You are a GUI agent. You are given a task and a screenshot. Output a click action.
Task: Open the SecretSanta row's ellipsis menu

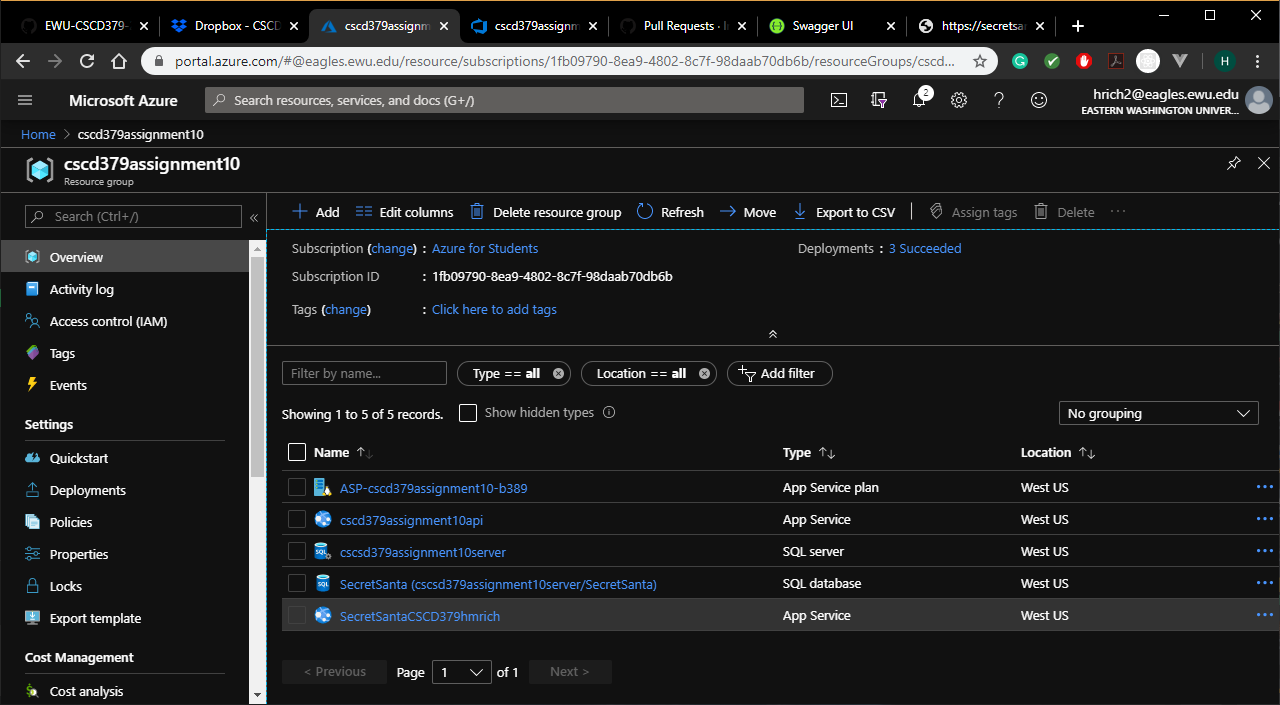click(1265, 583)
